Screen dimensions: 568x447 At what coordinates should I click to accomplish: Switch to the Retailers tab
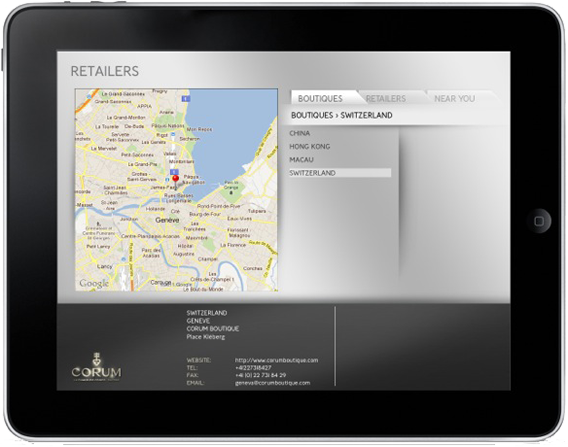pyautogui.click(x=386, y=99)
